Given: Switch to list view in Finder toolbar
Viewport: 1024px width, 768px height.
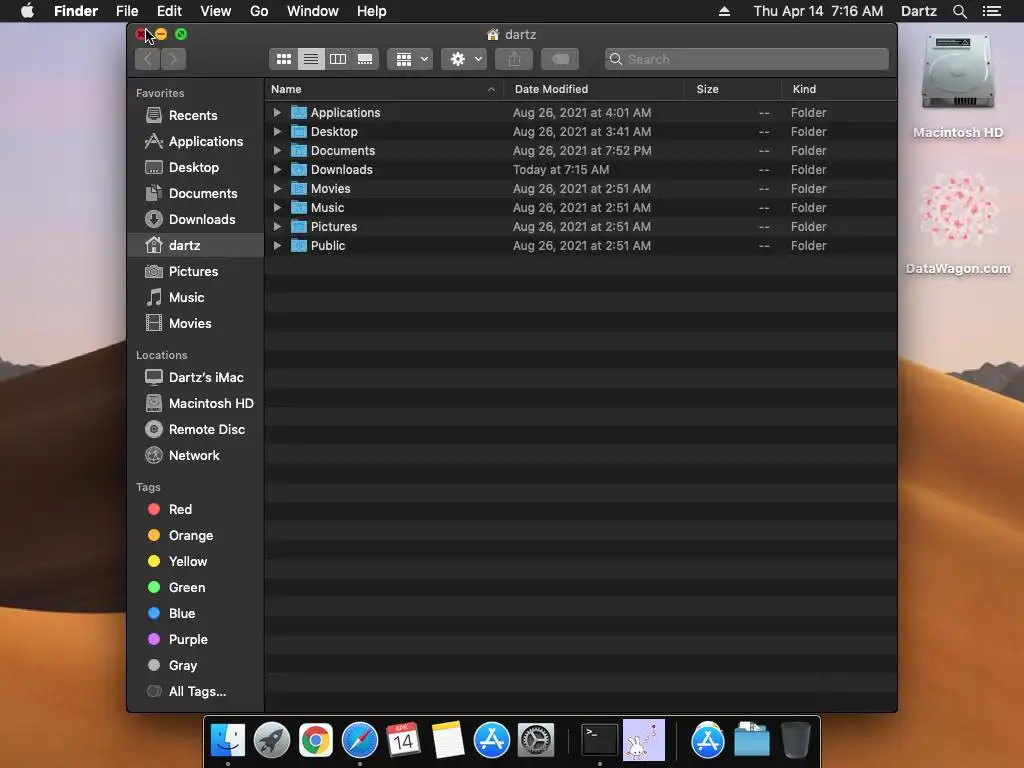Looking at the screenshot, I should [311, 59].
